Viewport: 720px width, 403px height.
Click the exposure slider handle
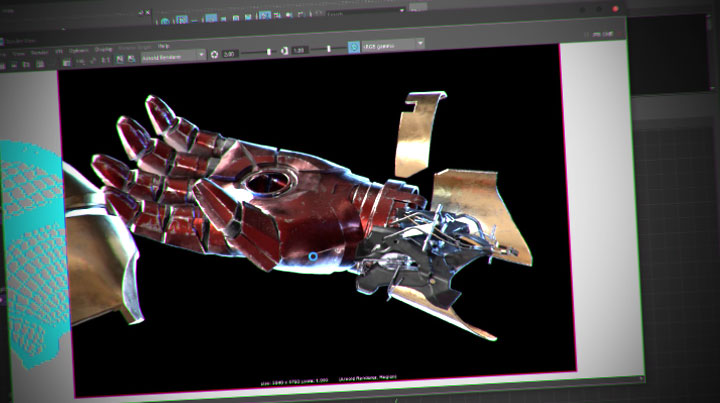coord(269,52)
